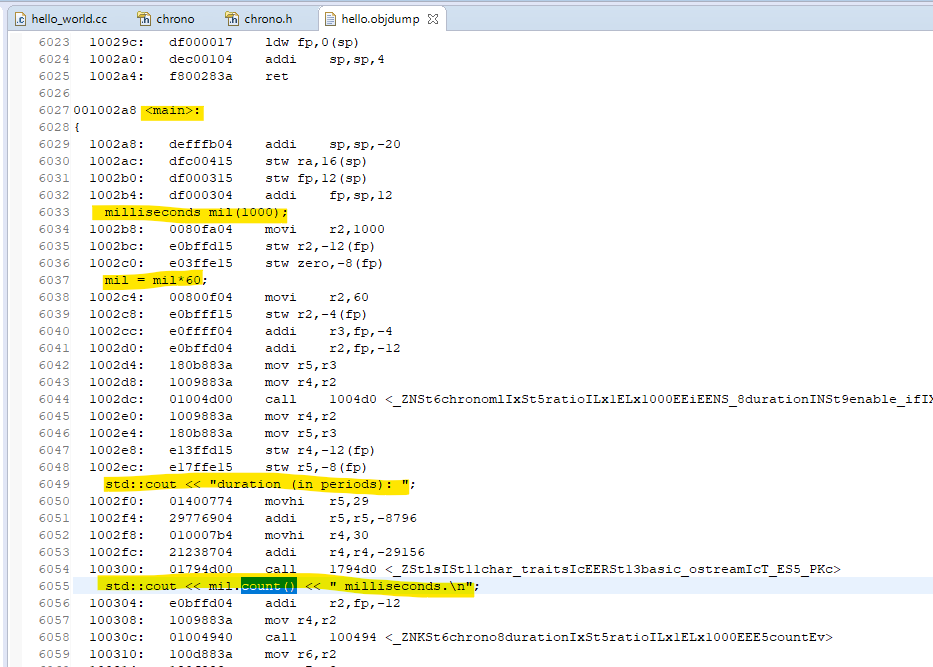Screen dimensions: 933x667
Task: Click 'movhi r5,29' instruction
Action: (317, 502)
